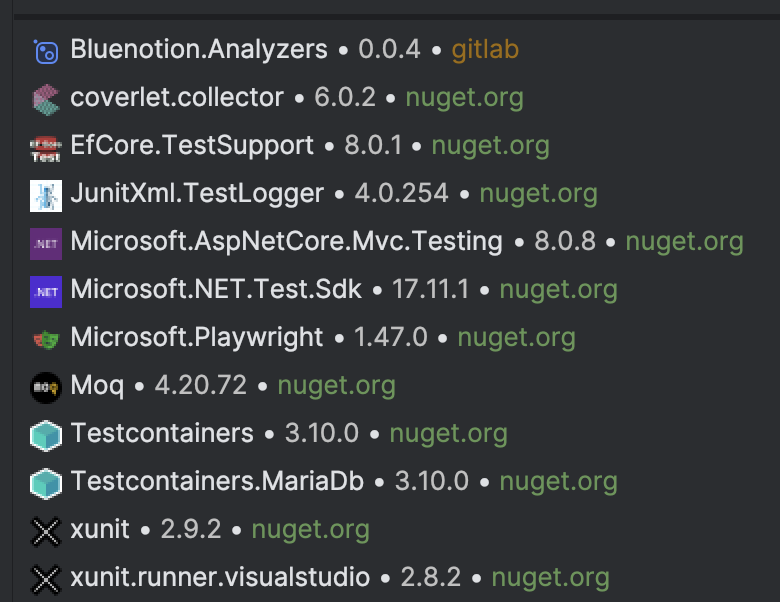This screenshot has width=780, height=602.
Task: Click the Microsoft.AspNetCore.Mvc.Testing .NET icon
Action: [46, 242]
